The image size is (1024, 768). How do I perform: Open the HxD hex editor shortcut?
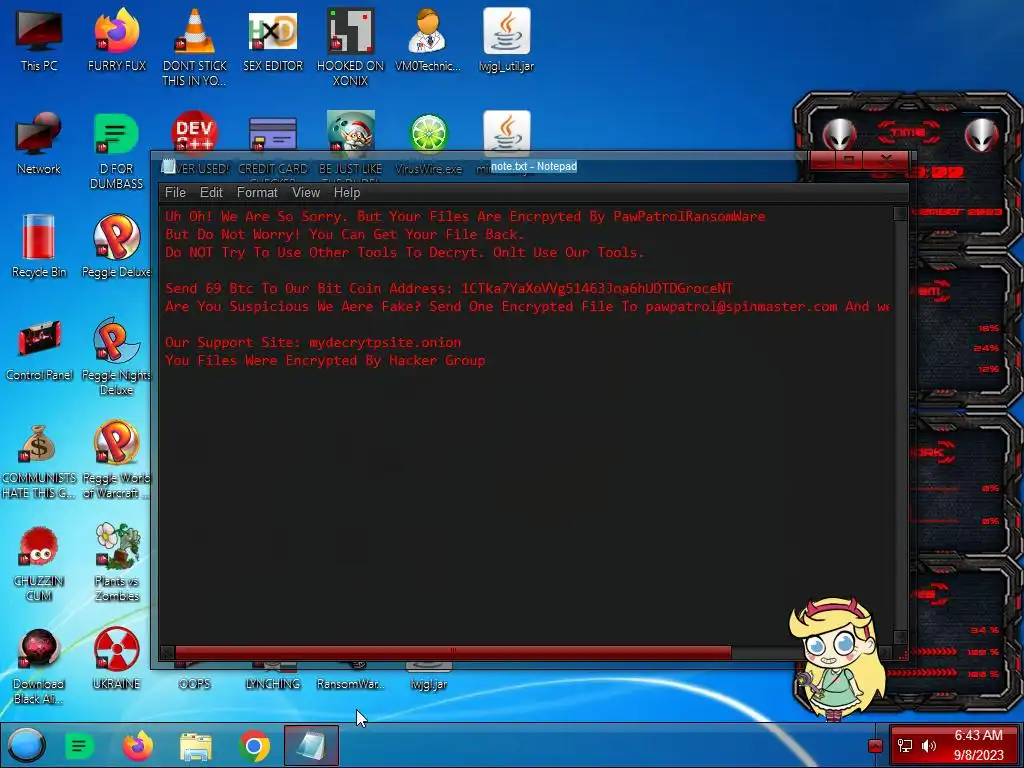pyautogui.click(x=273, y=41)
